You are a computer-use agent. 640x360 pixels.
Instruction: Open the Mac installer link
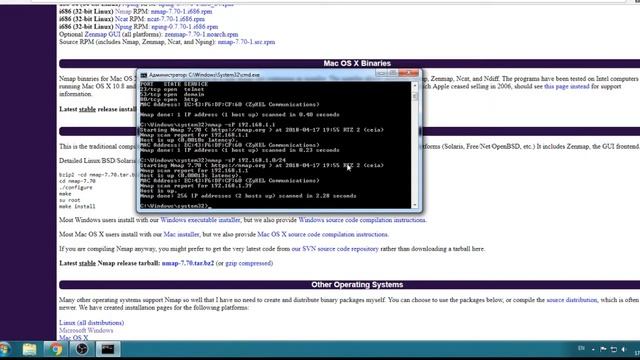pos(181,235)
